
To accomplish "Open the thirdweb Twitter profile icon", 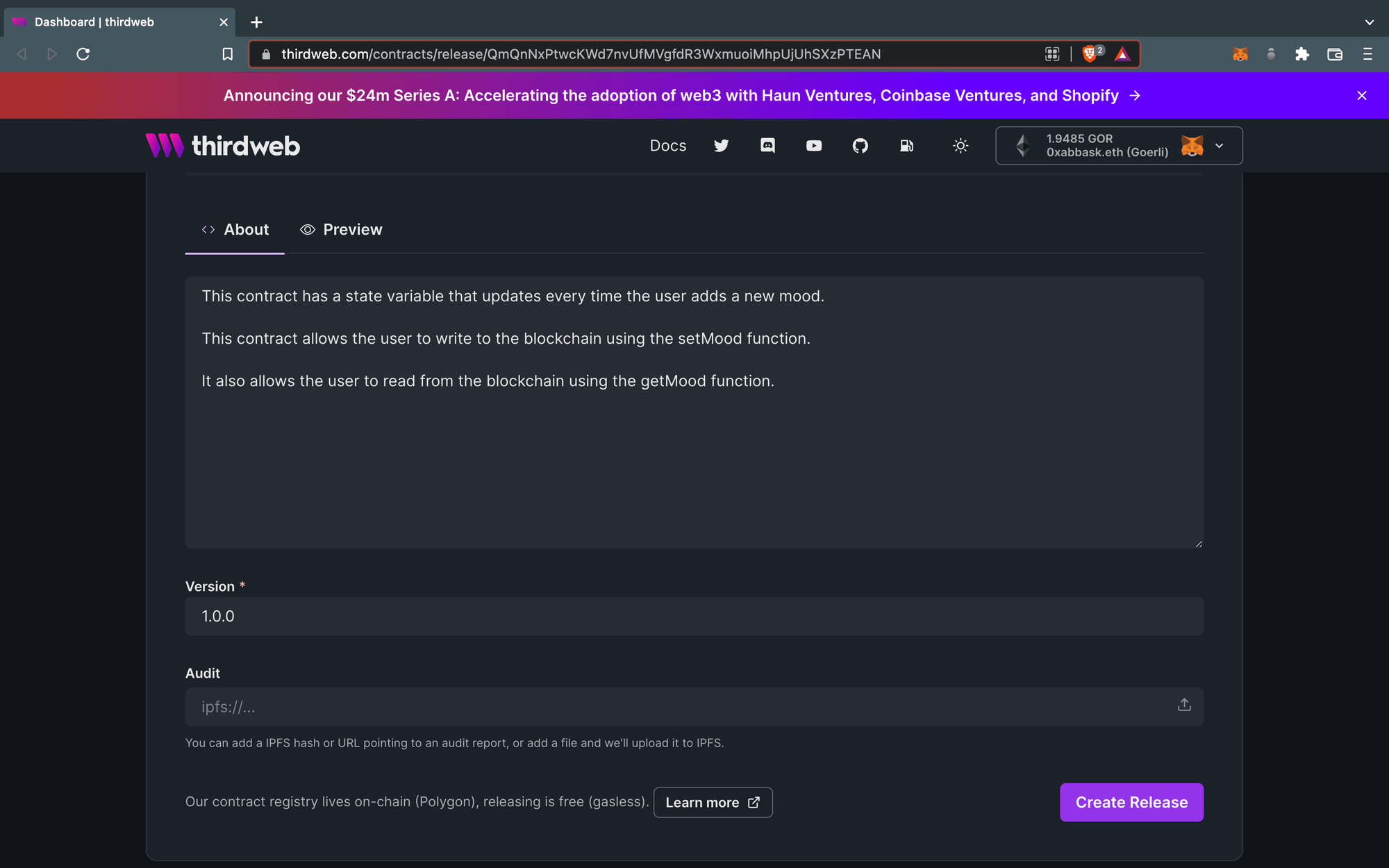I will (721, 146).
